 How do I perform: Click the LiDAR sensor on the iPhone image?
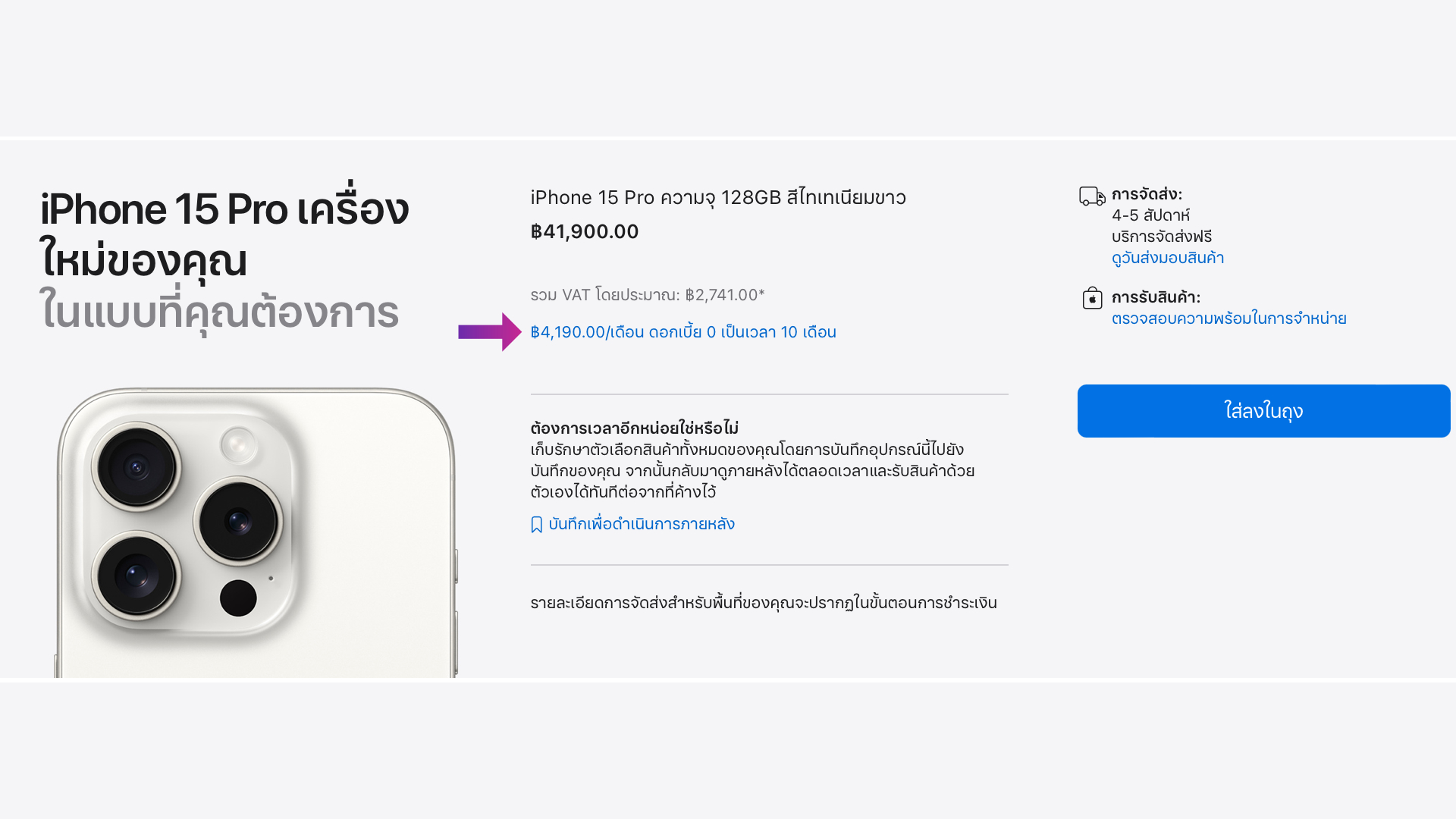pyautogui.click(x=238, y=598)
